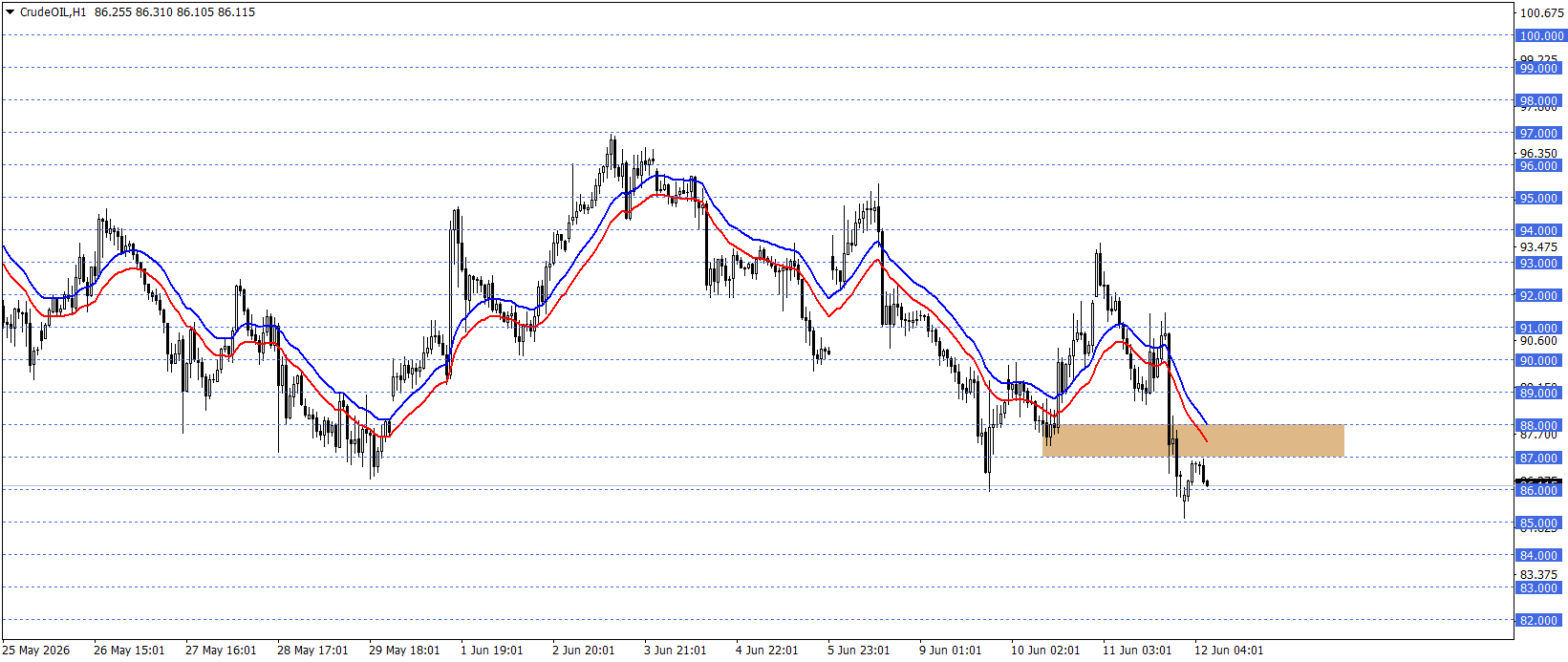This screenshot has height=662, width=1568.
Task: Click the 93.475 price scale value
Action: pyautogui.click(x=1538, y=246)
